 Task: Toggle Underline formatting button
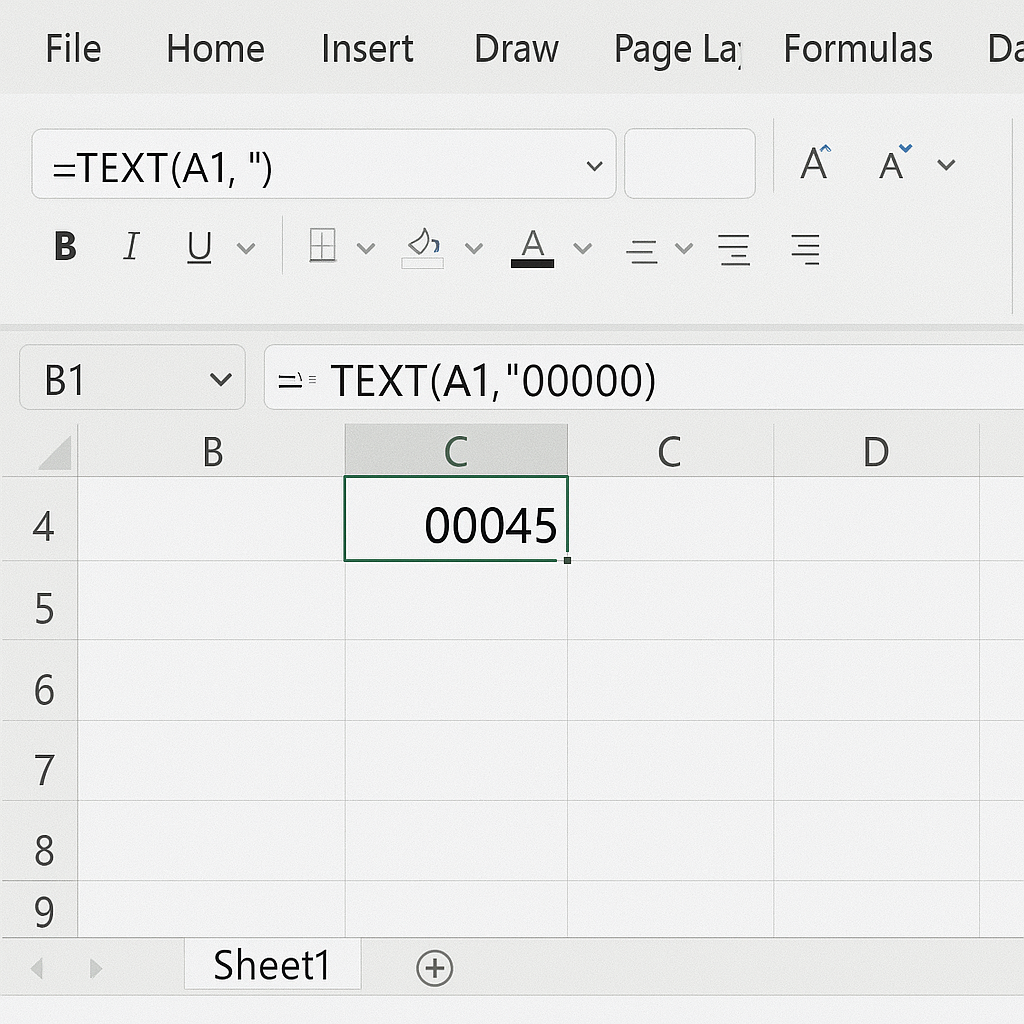pyautogui.click(x=200, y=247)
